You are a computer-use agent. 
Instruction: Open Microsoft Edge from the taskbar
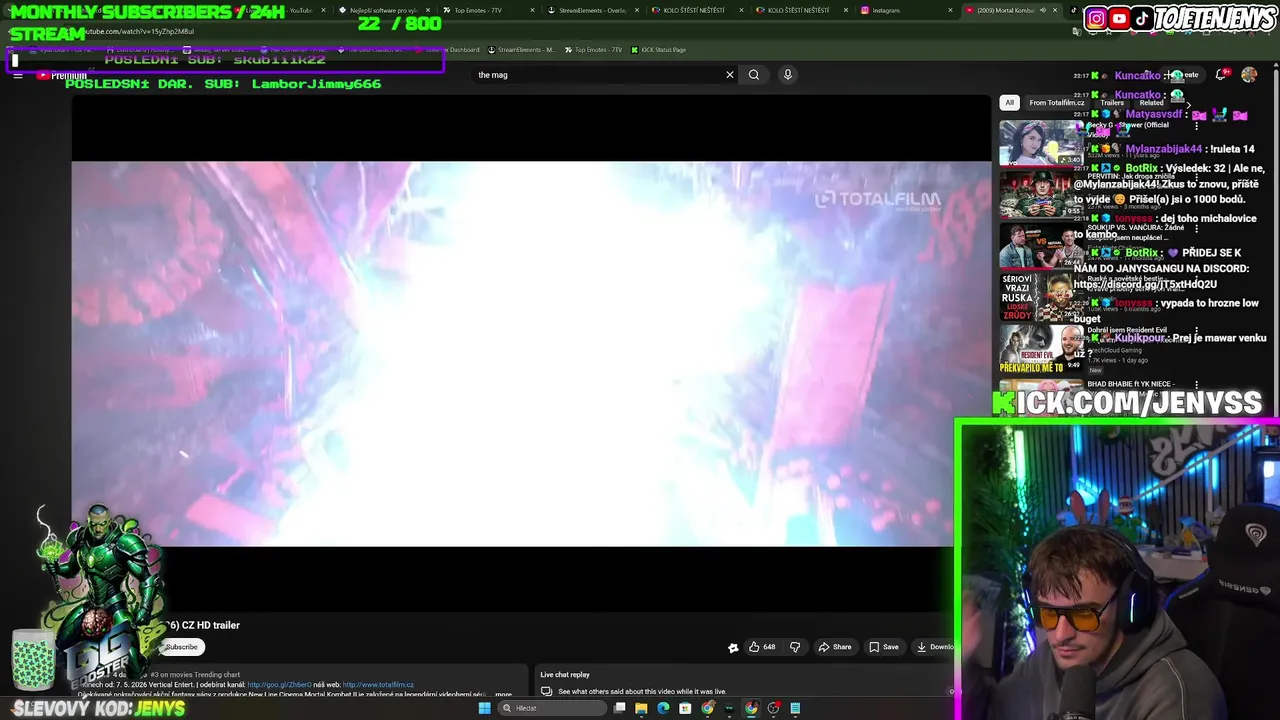663,708
